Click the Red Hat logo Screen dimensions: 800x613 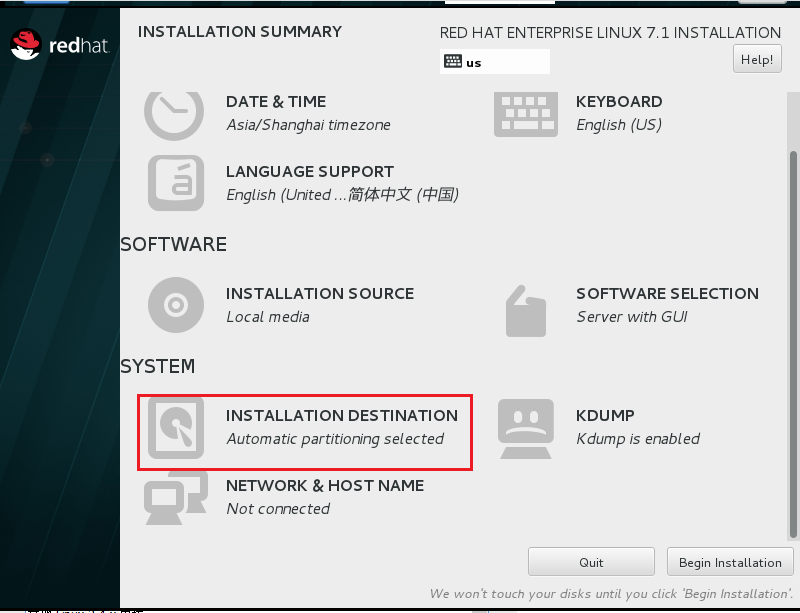point(60,44)
